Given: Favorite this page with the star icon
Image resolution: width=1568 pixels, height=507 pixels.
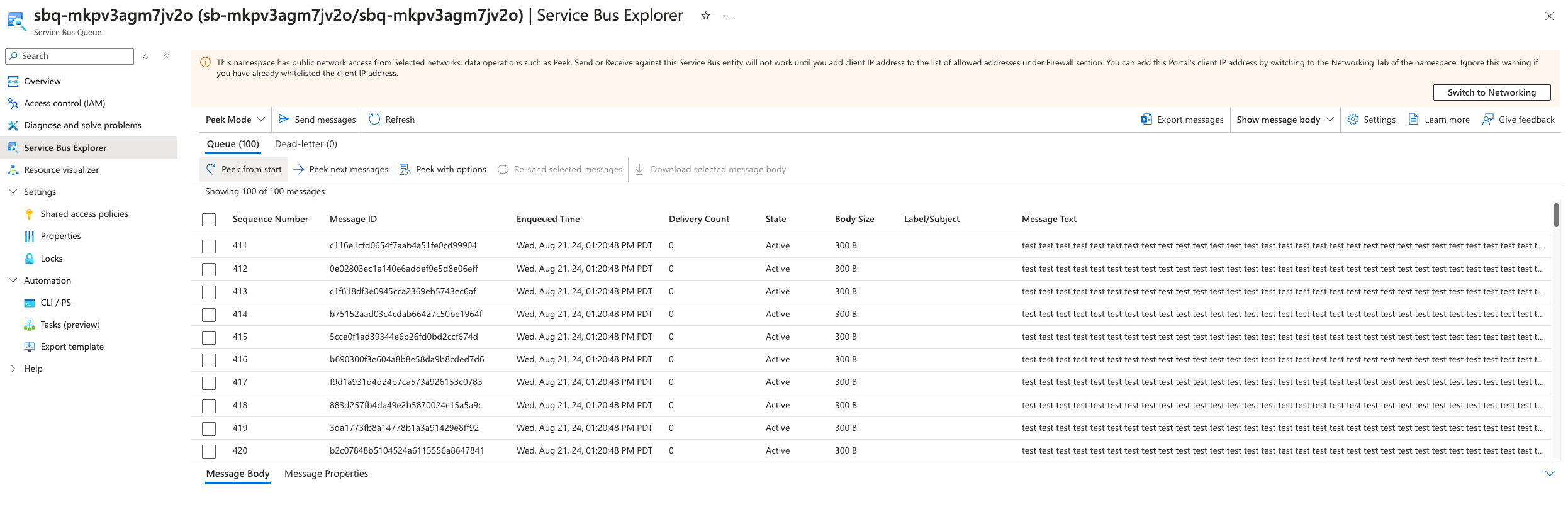Looking at the screenshot, I should click(x=705, y=16).
